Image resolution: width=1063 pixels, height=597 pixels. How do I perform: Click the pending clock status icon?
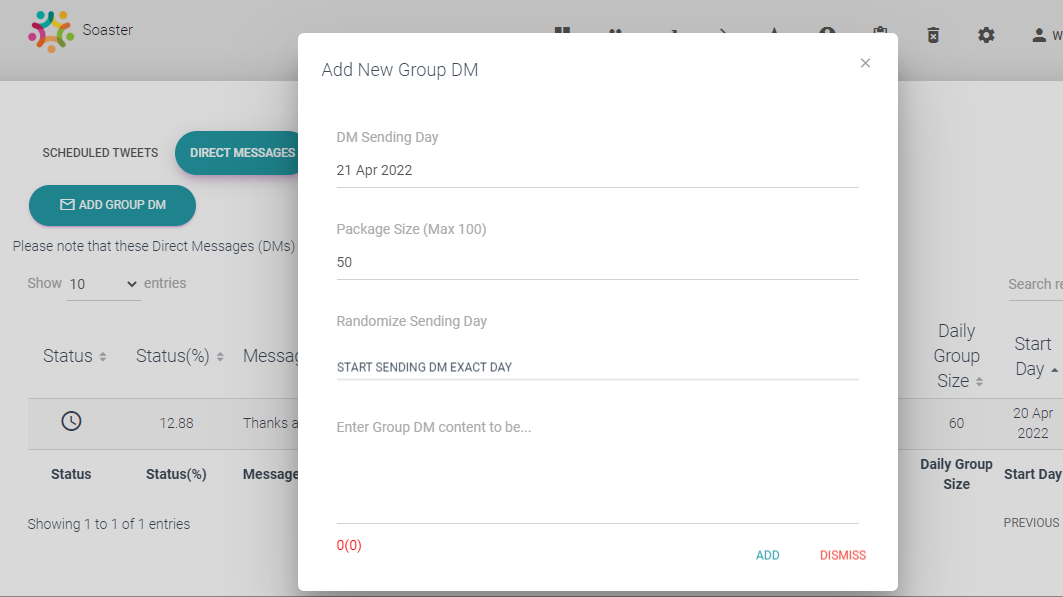pos(71,421)
